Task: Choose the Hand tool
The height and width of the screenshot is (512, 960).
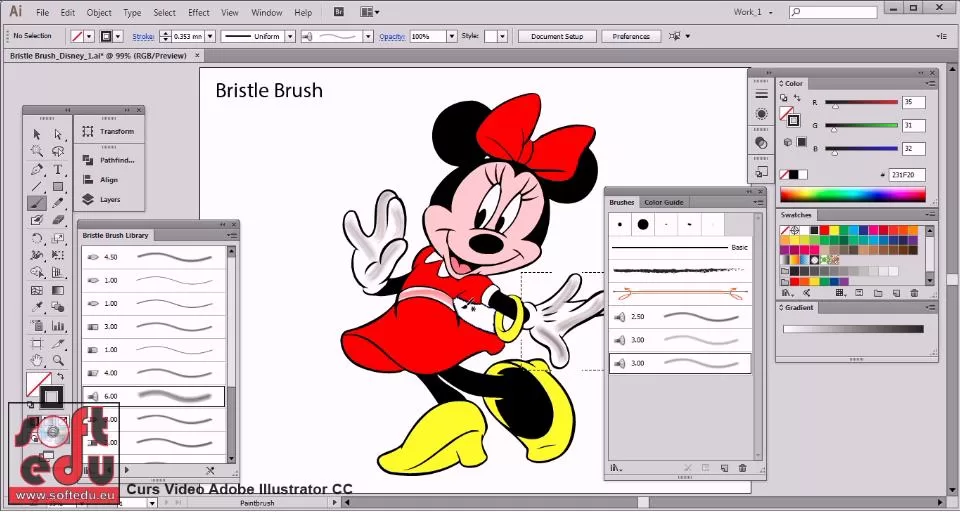Action: pos(37,360)
